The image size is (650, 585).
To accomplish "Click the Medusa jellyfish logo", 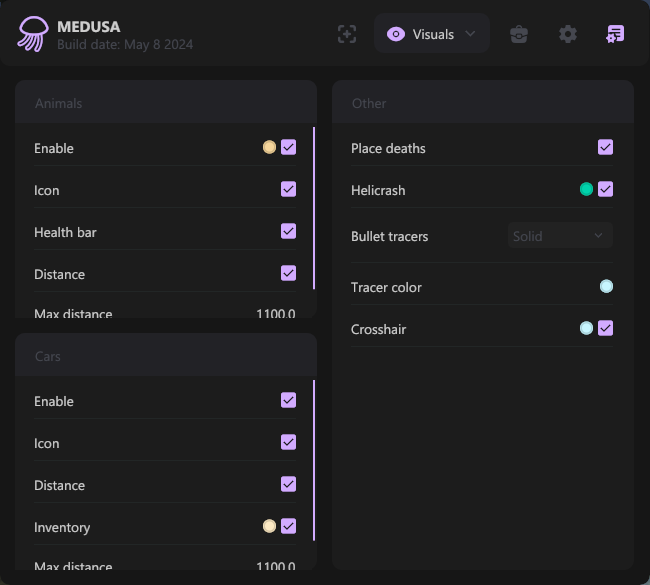I will tap(32, 34).
